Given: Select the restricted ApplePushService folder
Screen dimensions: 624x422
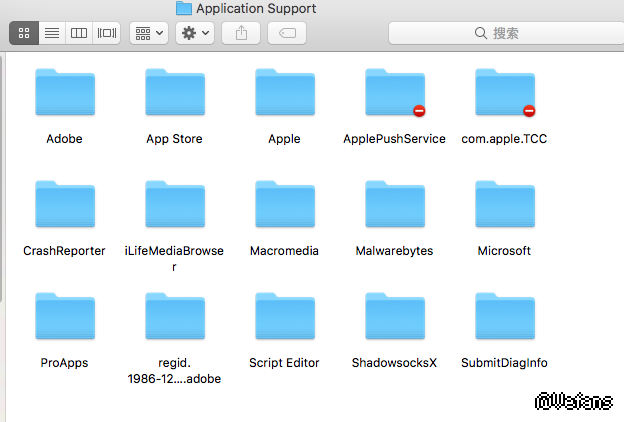Looking at the screenshot, I should (x=394, y=94).
